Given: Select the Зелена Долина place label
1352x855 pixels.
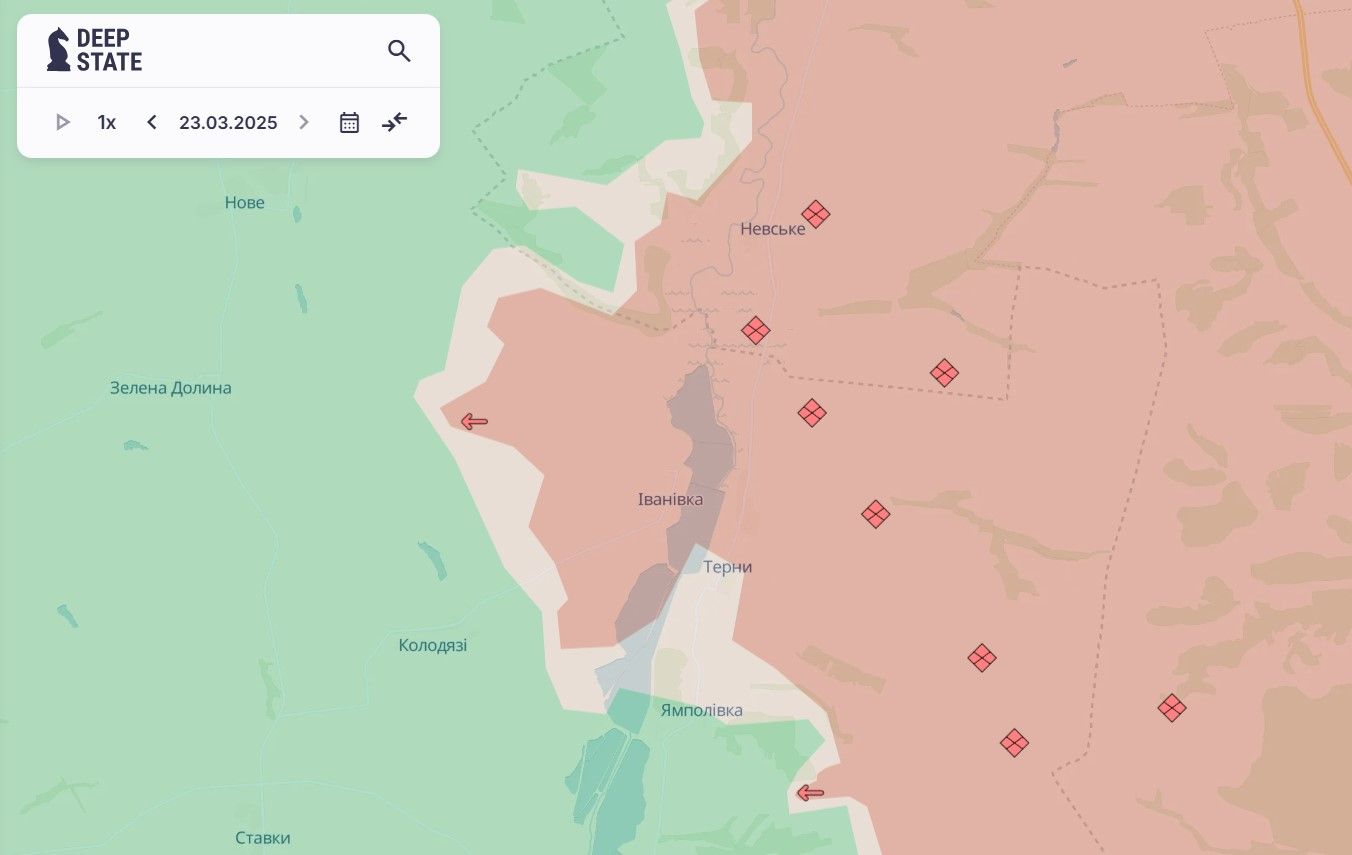Looking at the screenshot, I should click(x=170, y=388).
